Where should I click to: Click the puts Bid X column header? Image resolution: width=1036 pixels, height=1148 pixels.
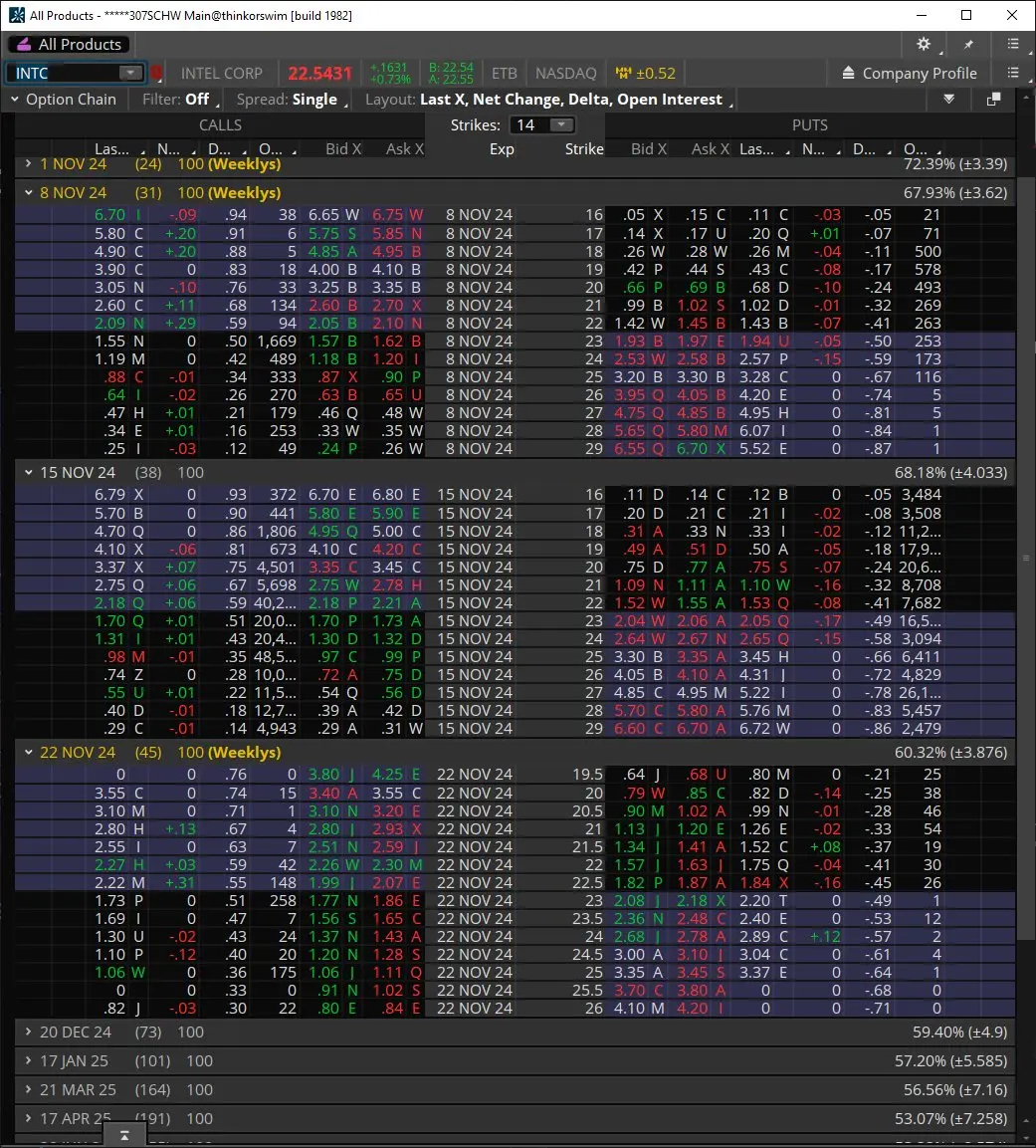click(x=648, y=148)
